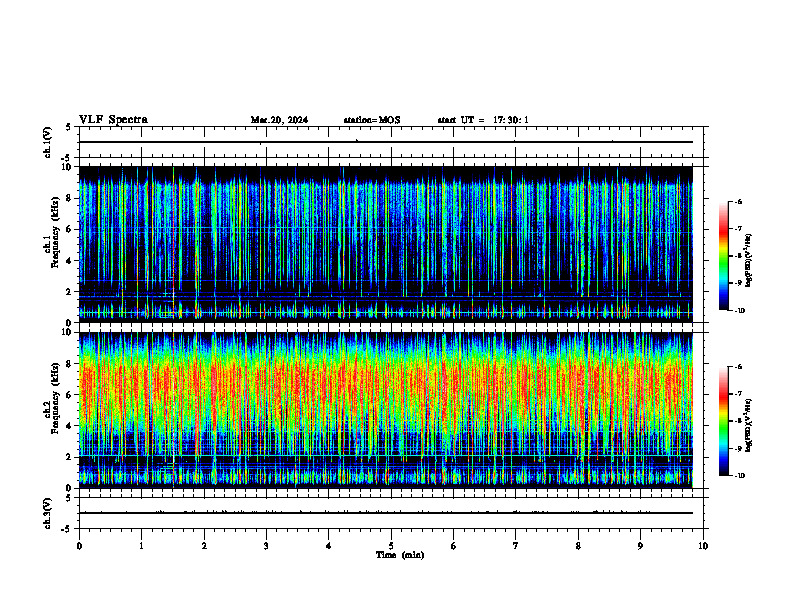The image size is (792, 612).
Task: Click the '-10' label on ch.1 colorbar
Action: click(740, 311)
